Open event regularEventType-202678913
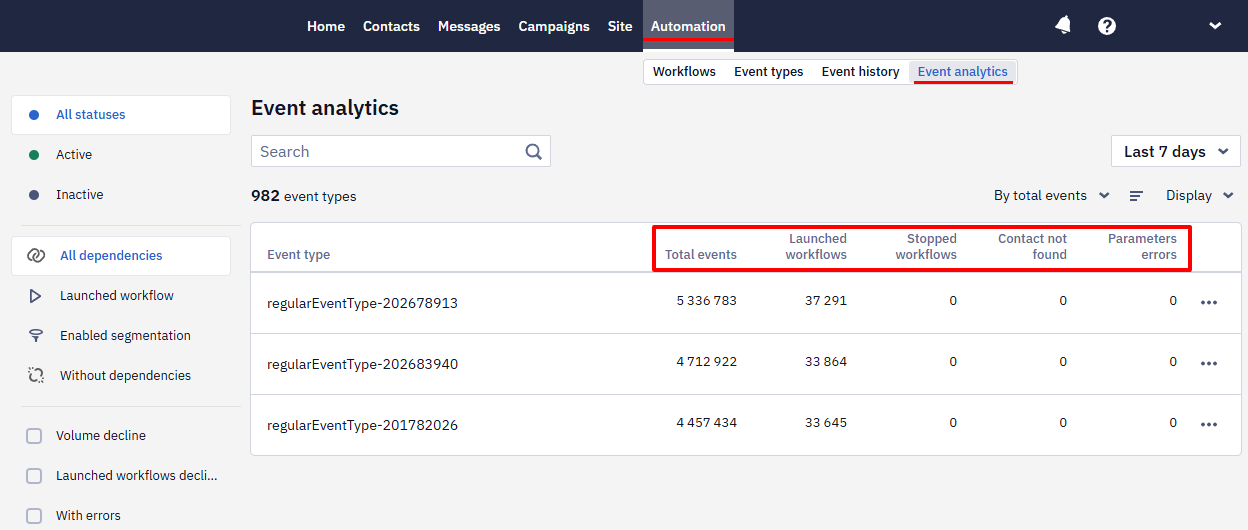The width and height of the screenshot is (1248, 530). pyautogui.click(x=362, y=303)
